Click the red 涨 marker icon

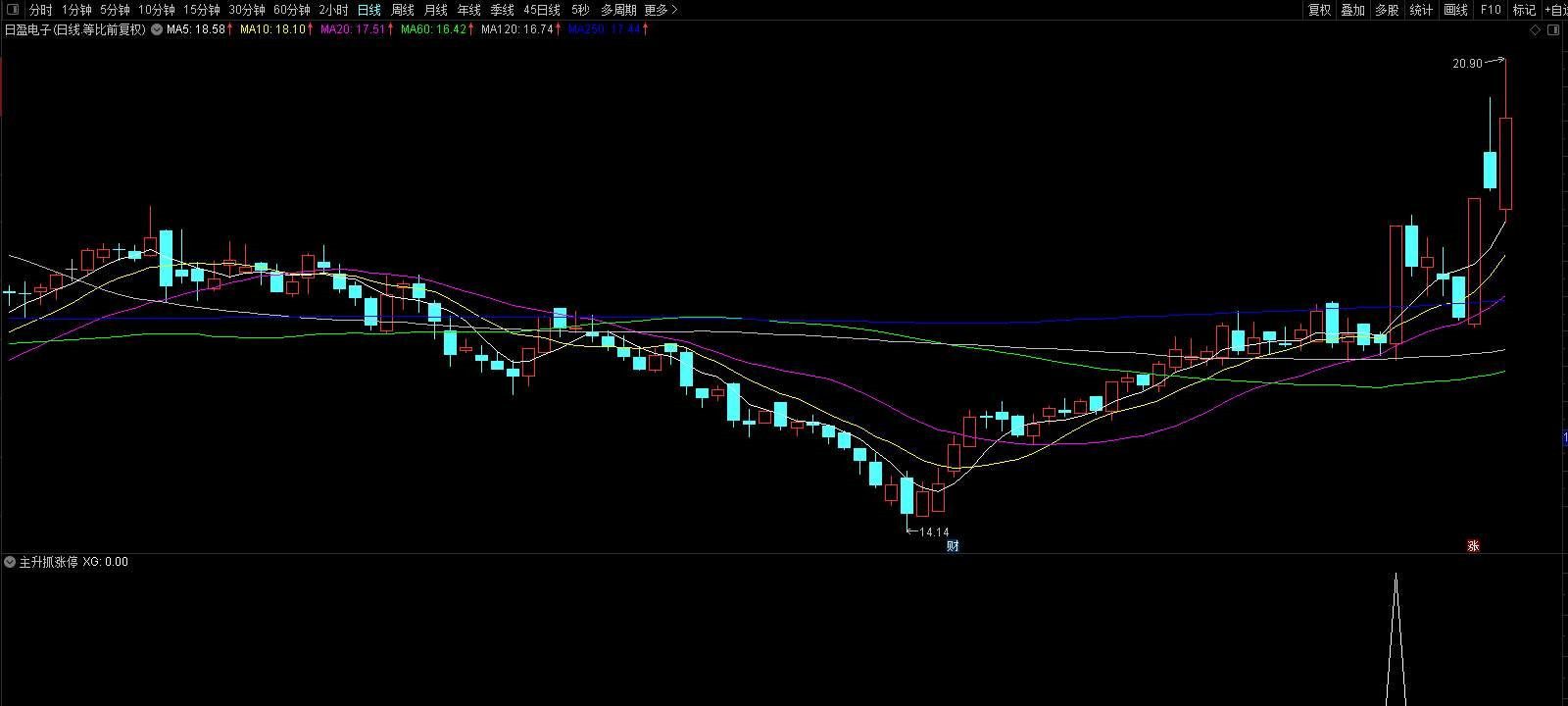tap(1473, 546)
